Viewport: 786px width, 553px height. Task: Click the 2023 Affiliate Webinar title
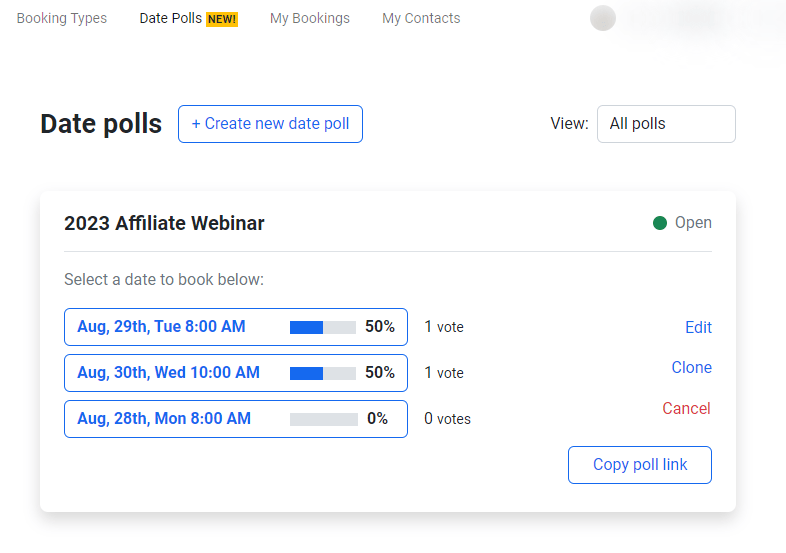tap(164, 223)
